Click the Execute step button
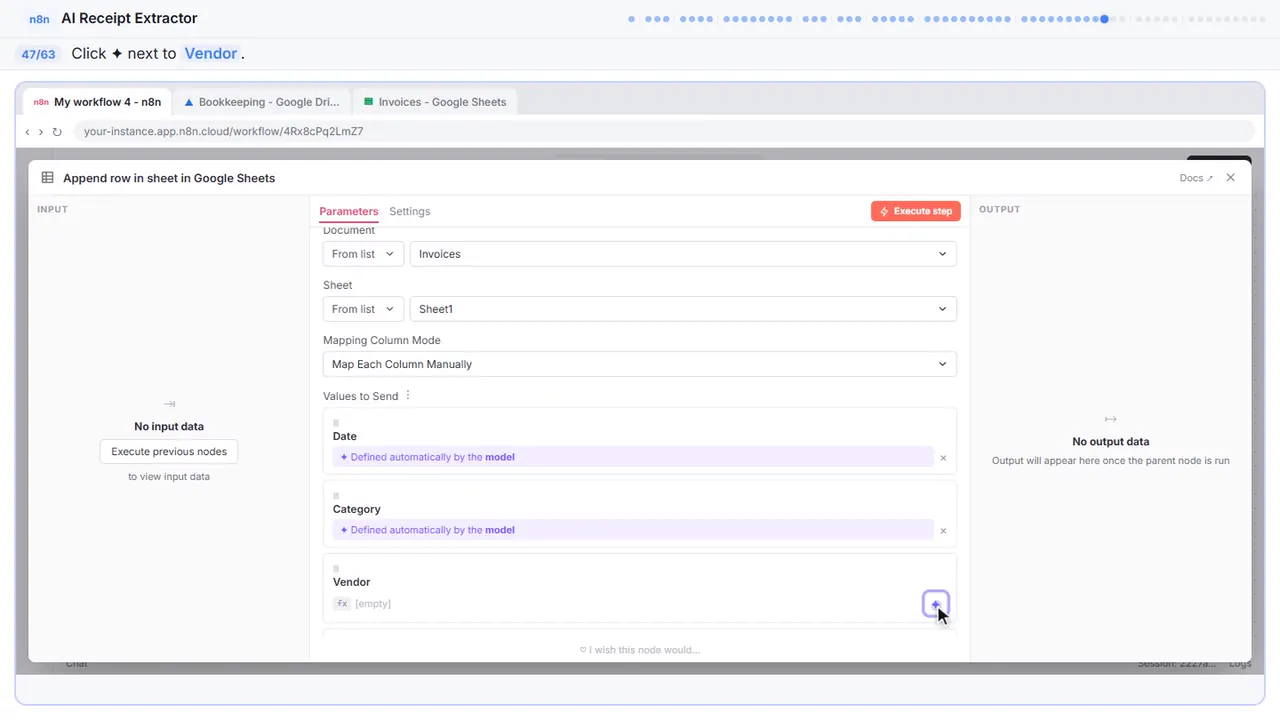This screenshot has height=720, width=1280. [x=916, y=211]
